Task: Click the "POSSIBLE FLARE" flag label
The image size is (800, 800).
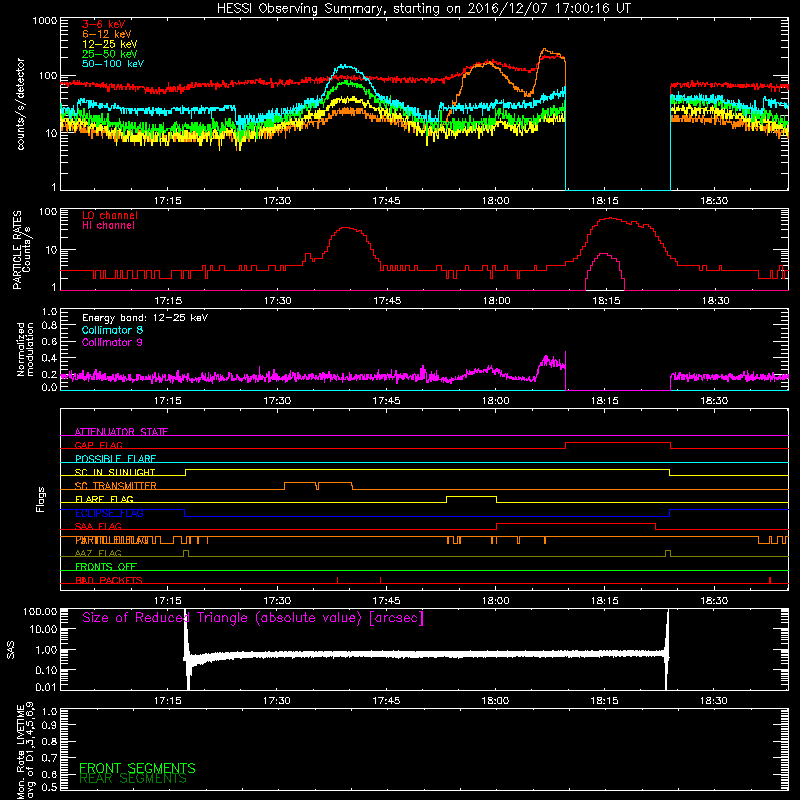Action: pyautogui.click(x=115, y=459)
